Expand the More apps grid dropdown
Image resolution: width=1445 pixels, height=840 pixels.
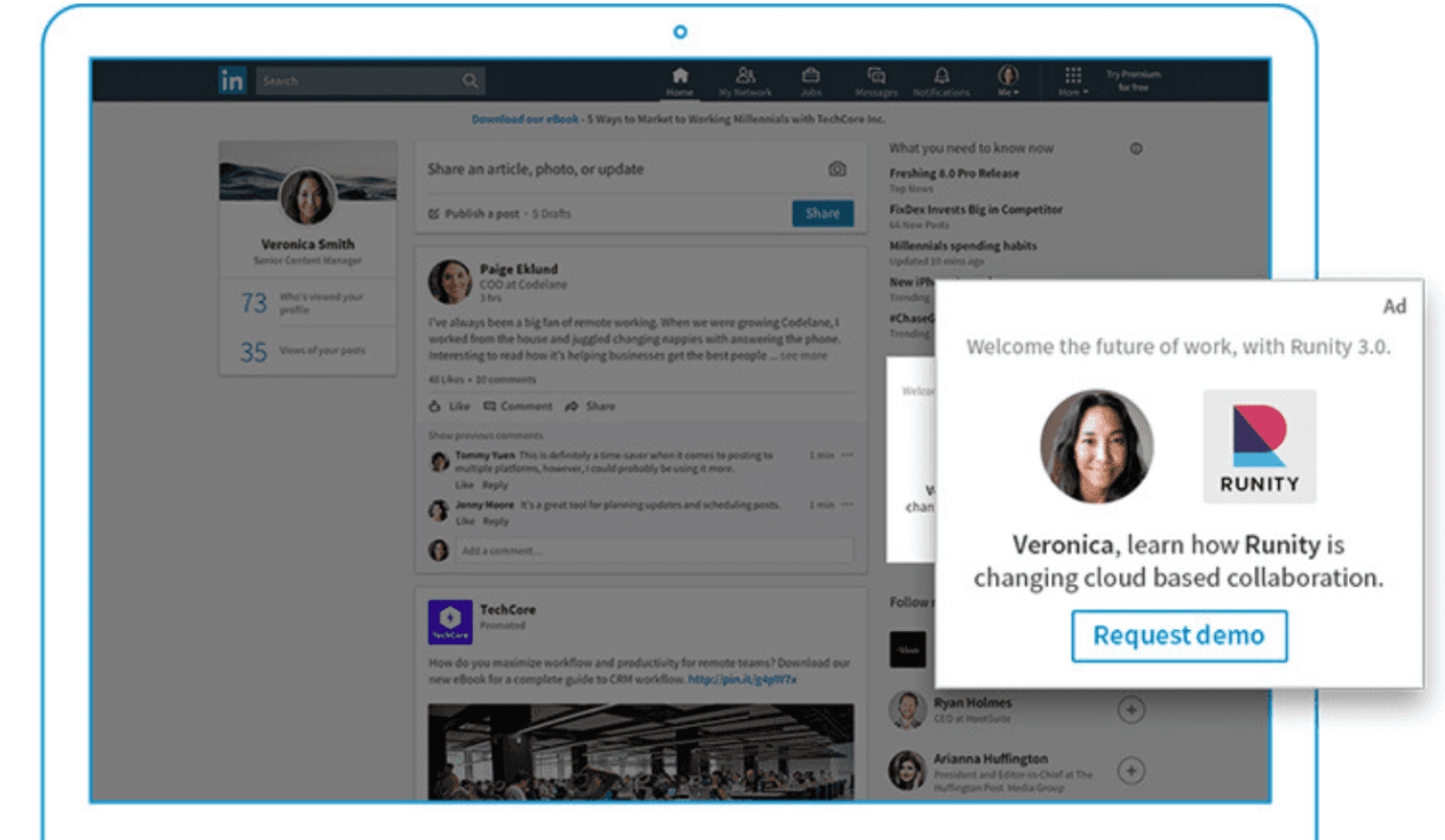pyautogui.click(x=1073, y=82)
